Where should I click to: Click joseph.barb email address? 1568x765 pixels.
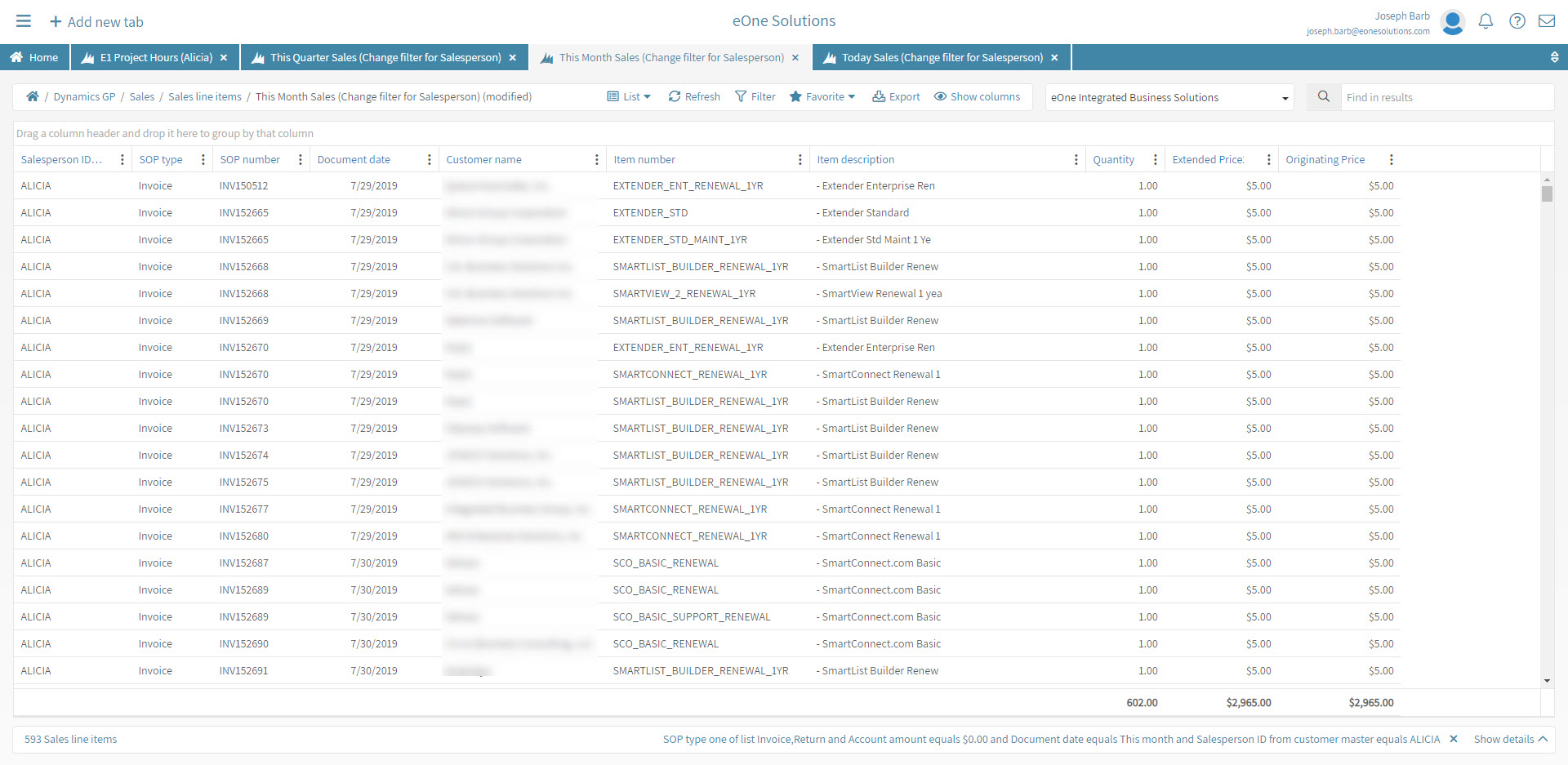pyautogui.click(x=1368, y=32)
